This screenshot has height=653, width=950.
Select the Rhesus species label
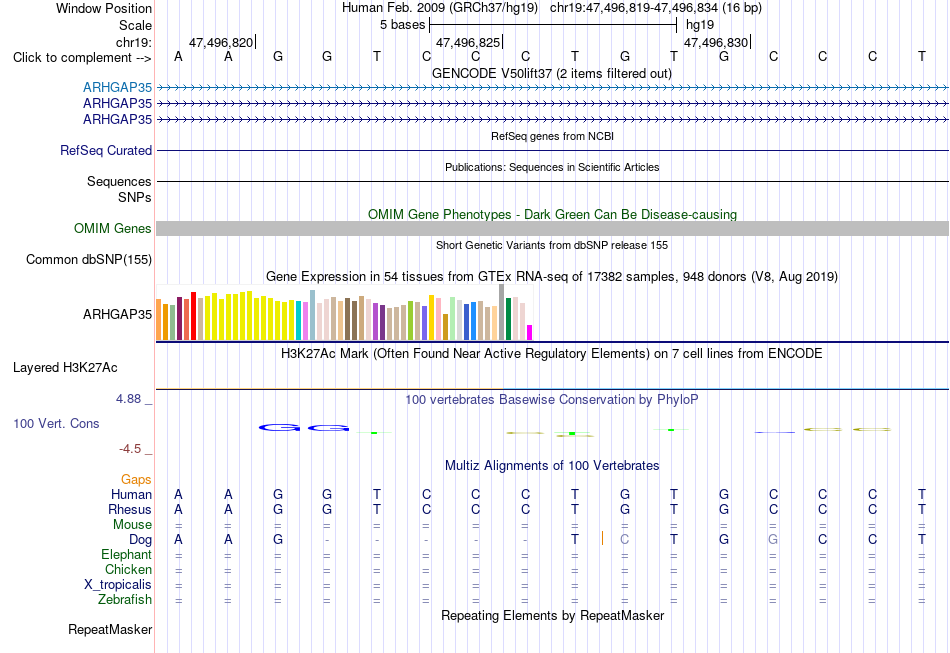point(130,509)
